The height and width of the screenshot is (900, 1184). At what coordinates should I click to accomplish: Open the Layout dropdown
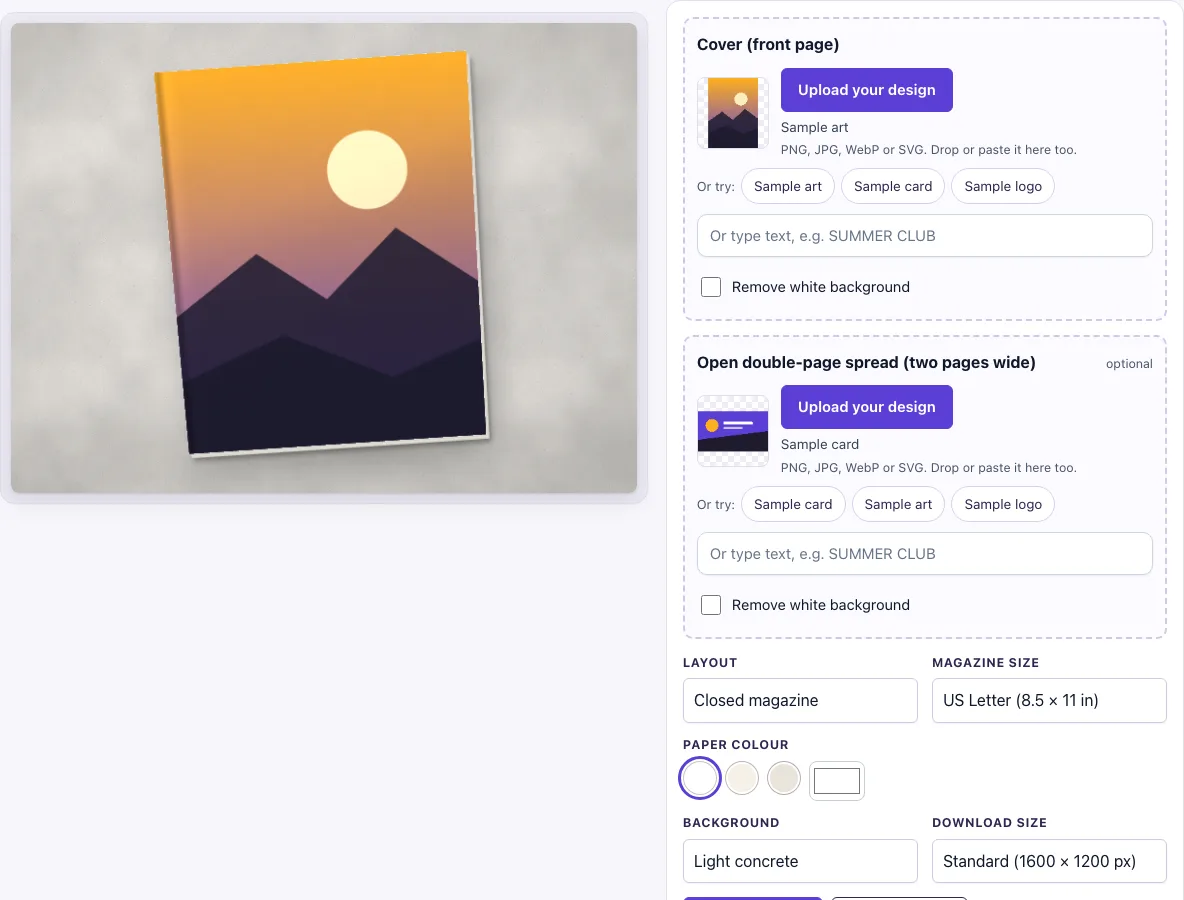(x=800, y=700)
